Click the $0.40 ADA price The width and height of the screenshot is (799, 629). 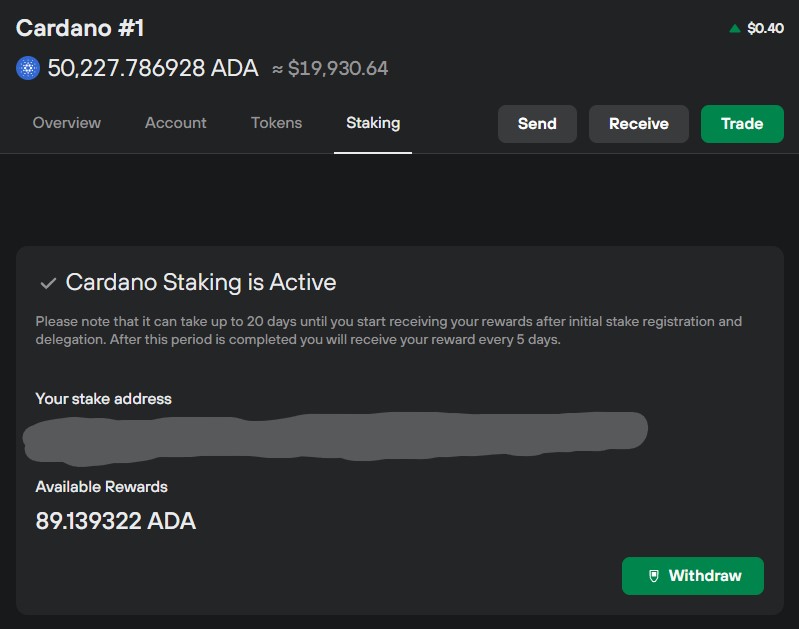click(765, 28)
